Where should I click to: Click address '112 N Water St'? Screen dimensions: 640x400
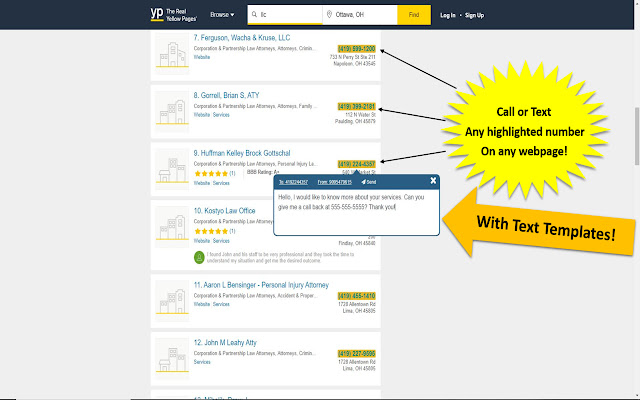tap(360, 115)
